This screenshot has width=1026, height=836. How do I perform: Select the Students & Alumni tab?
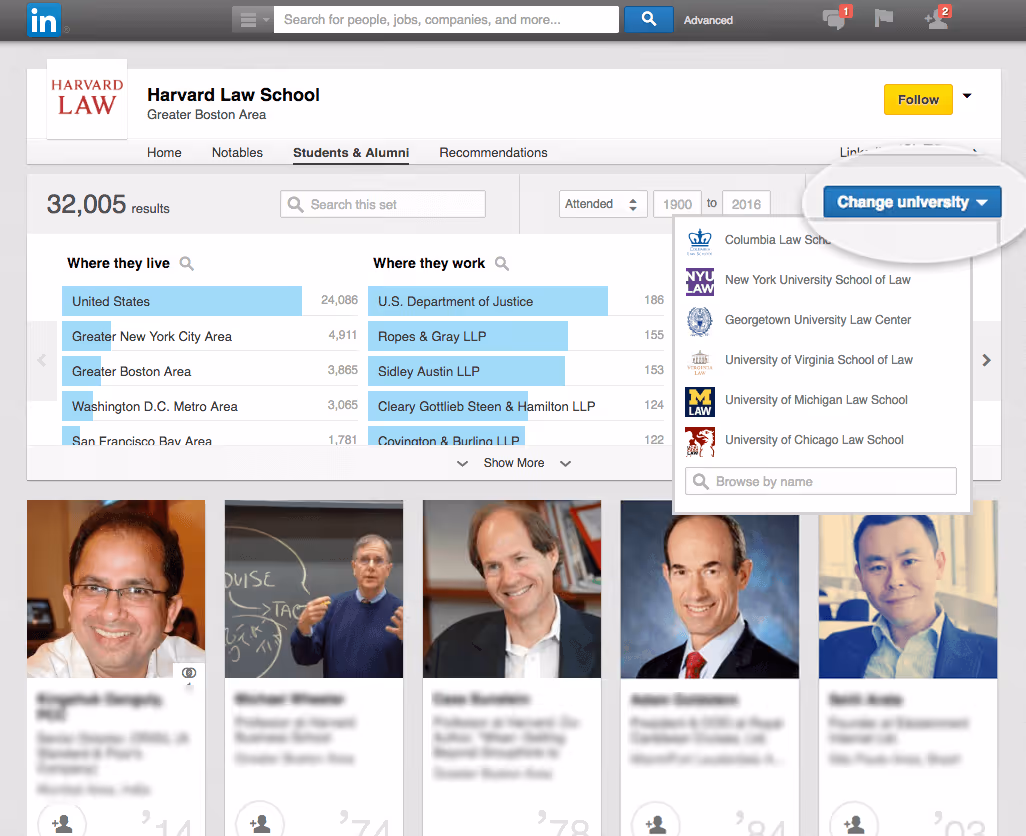351,152
